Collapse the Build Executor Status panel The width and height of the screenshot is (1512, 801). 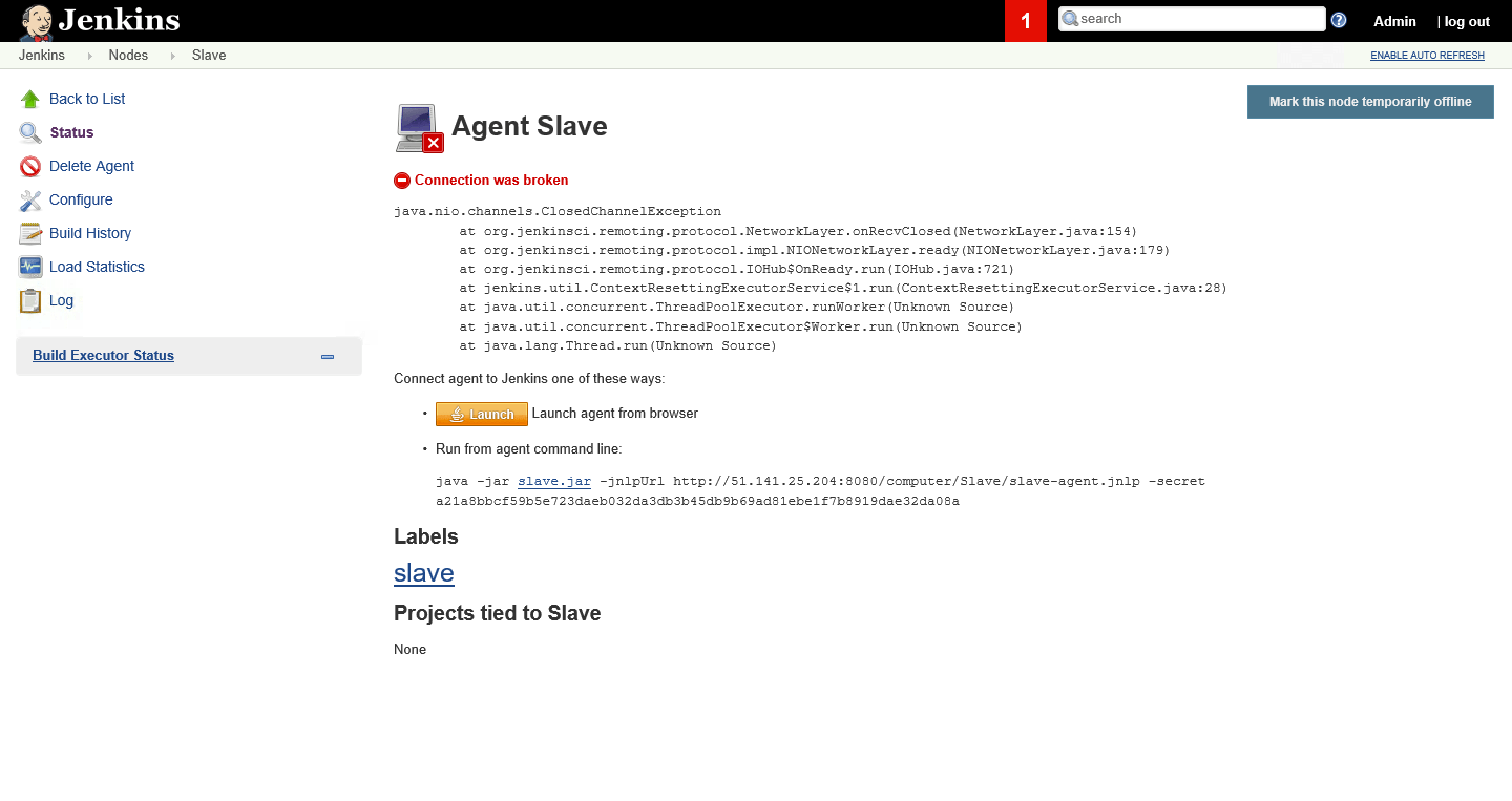coord(327,355)
